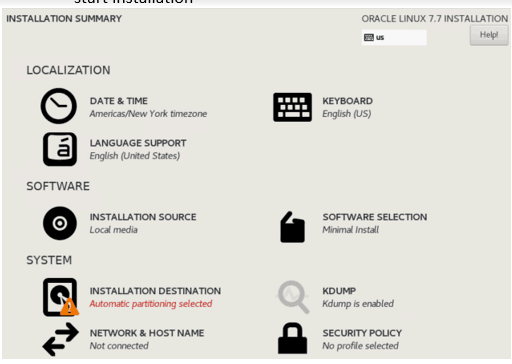Click 'No profile selected' status text
Image resolution: width=512 pixels, height=364 pixels.
[x=360, y=346]
